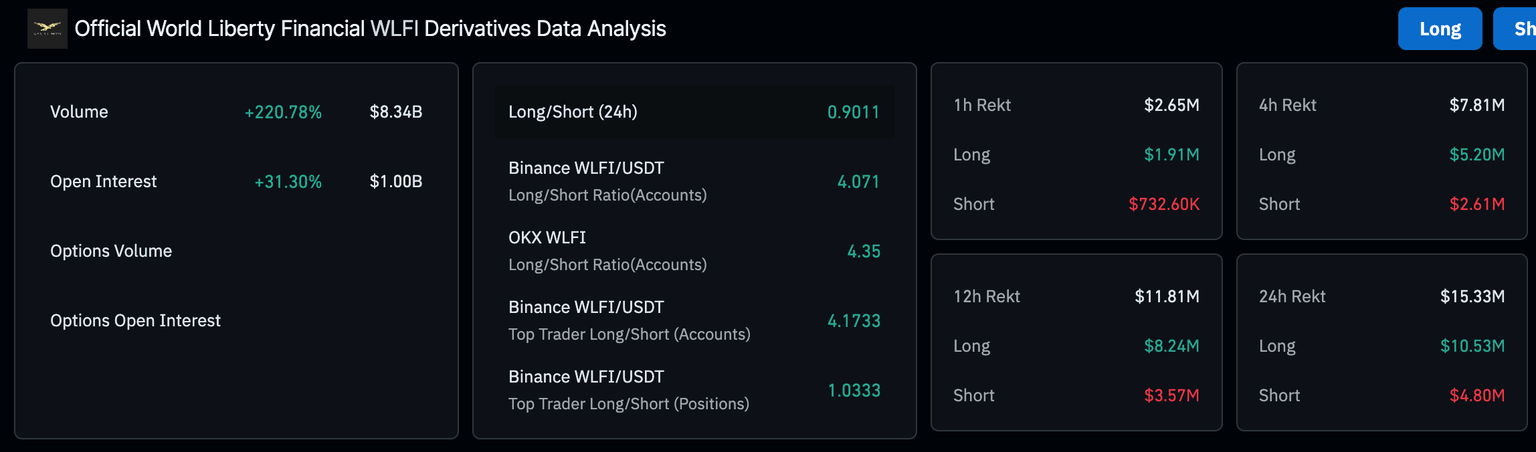
Task: Click the Options Volume label
Action: tap(111, 251)
